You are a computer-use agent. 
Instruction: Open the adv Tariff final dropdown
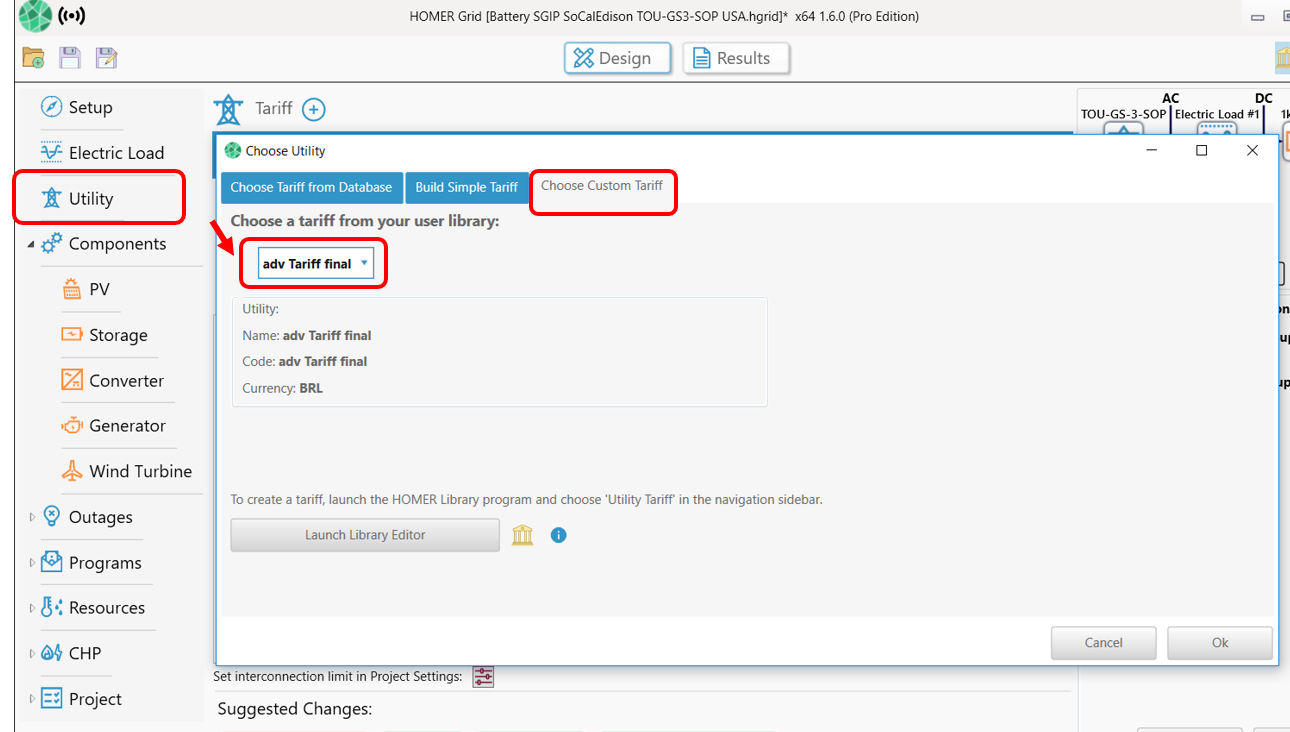coord(315,264)
